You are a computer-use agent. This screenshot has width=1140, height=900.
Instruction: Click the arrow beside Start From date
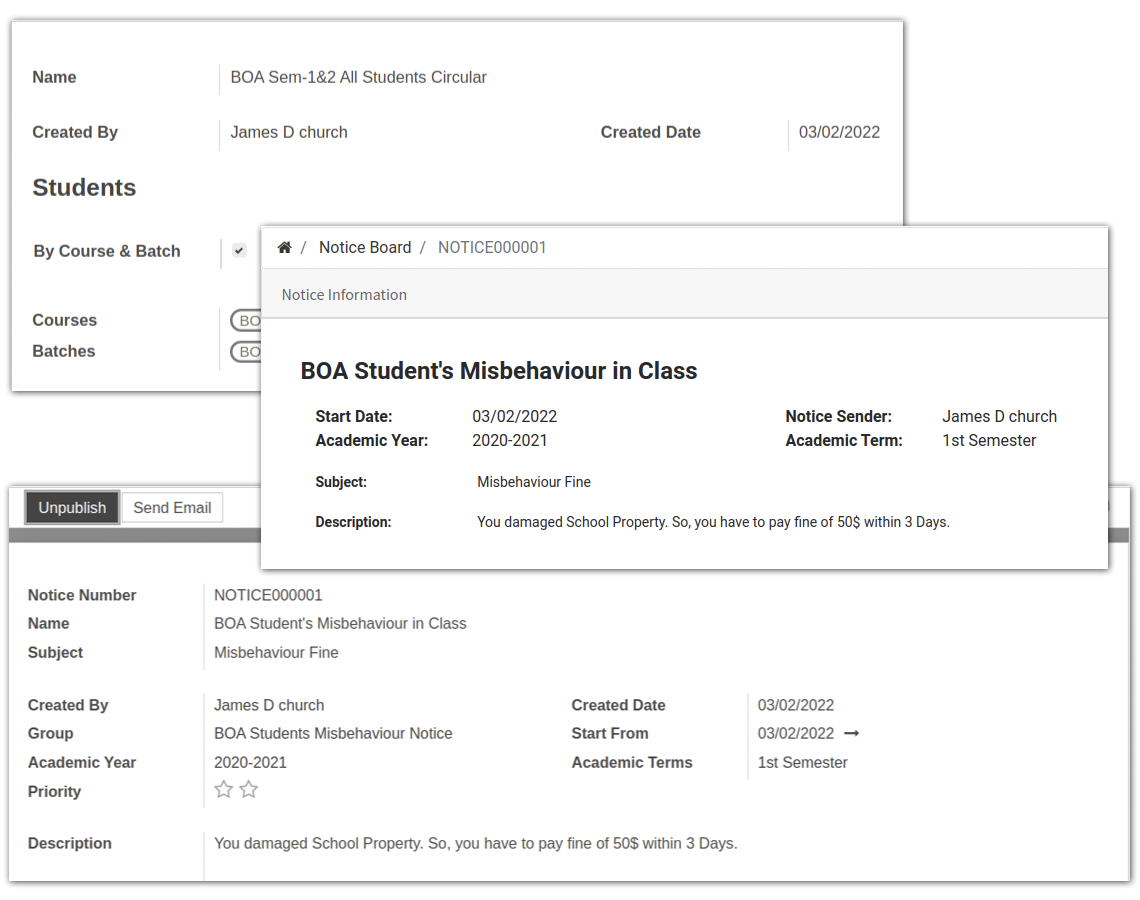click(852, 734)
